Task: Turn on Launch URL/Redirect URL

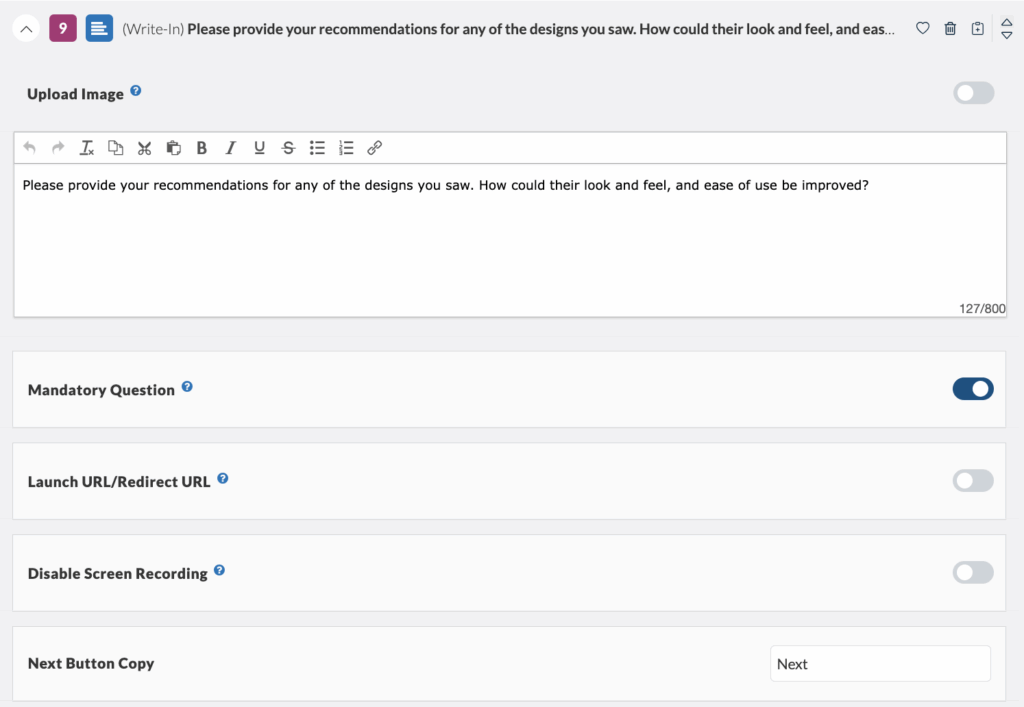Action: [972, 481]
